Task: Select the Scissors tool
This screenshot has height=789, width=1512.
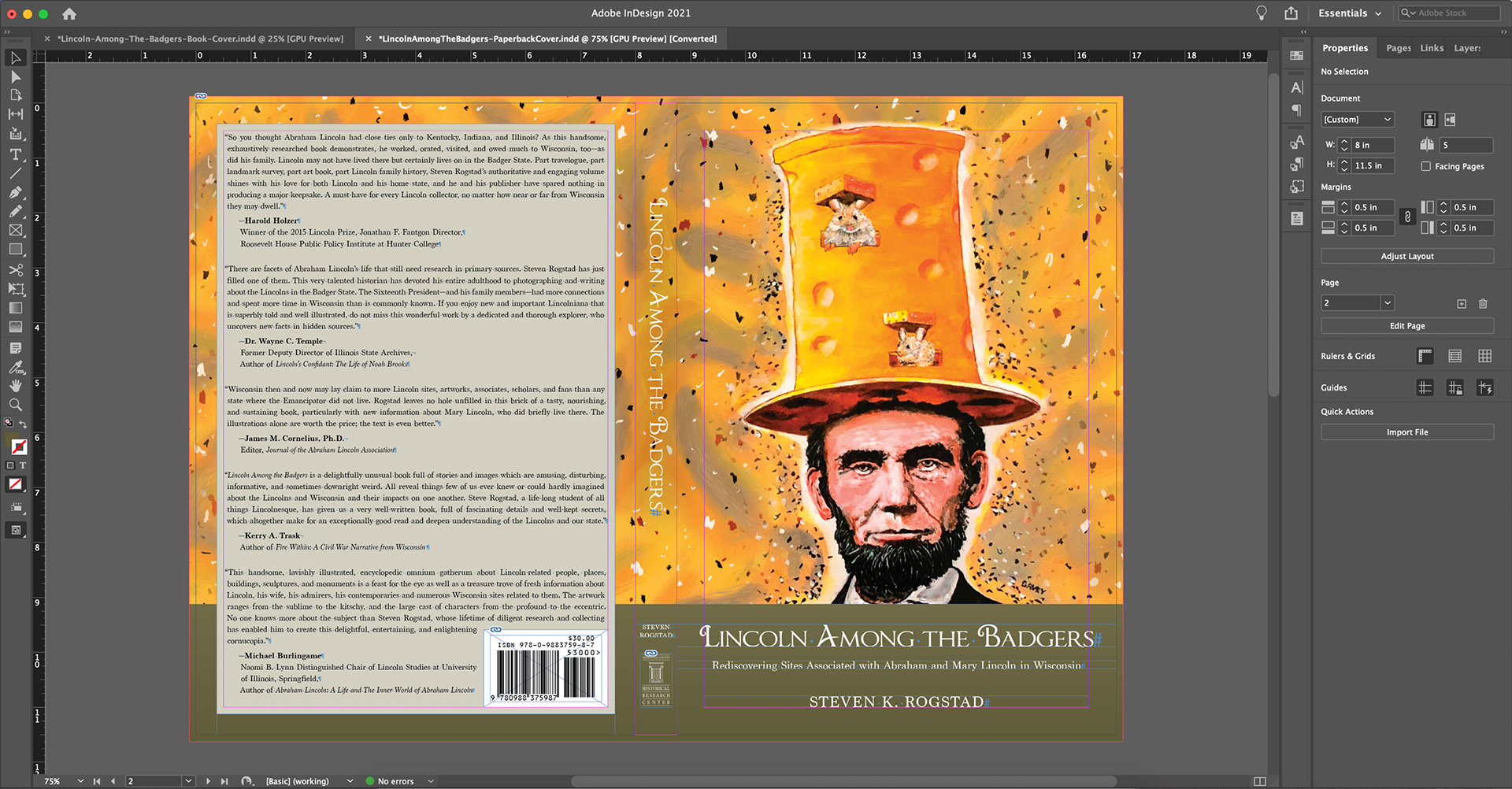Action: point(15,269)
